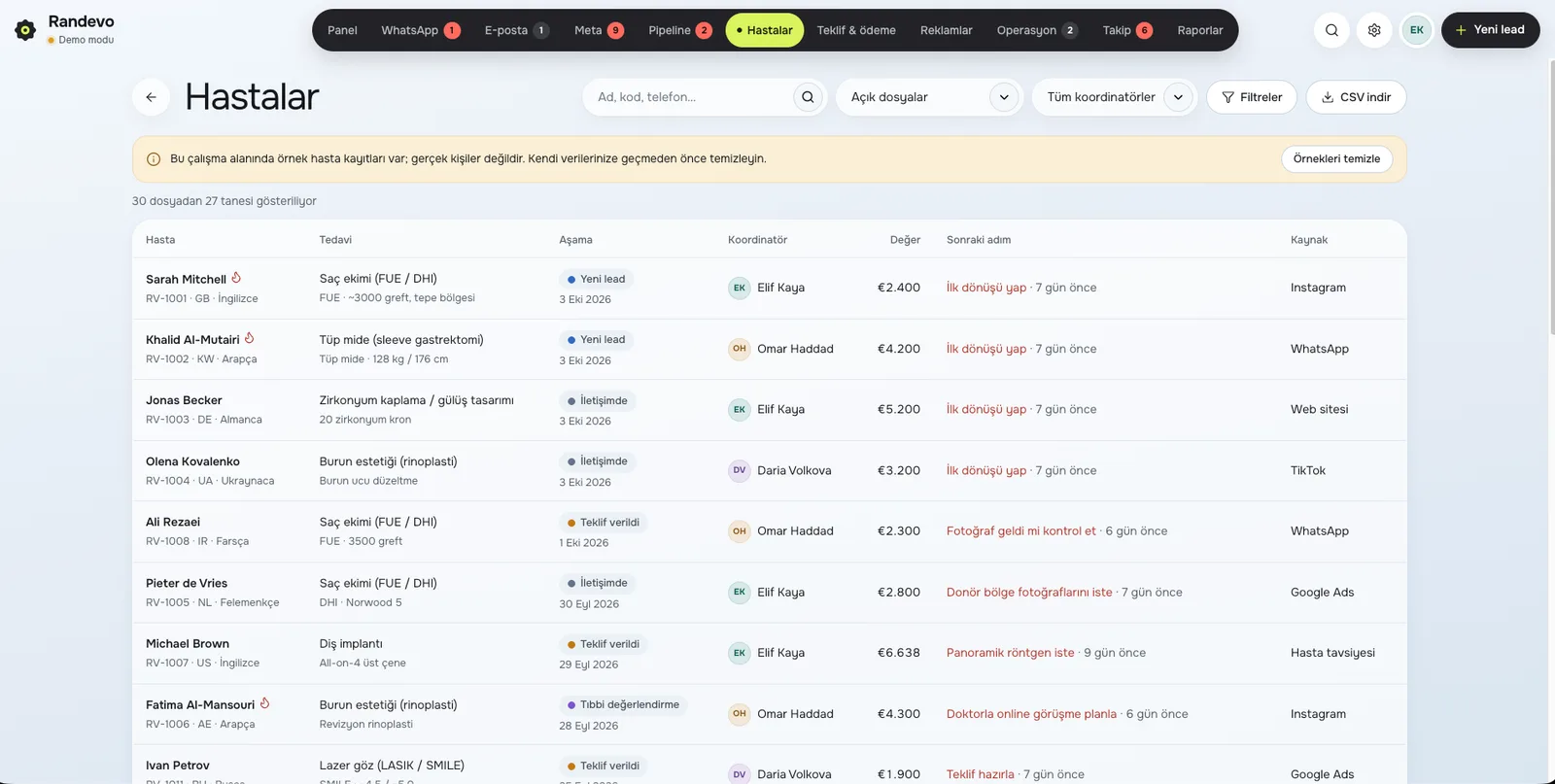1555x784 pixels.
Task: Open settings gear icon
Action: 1374,30
